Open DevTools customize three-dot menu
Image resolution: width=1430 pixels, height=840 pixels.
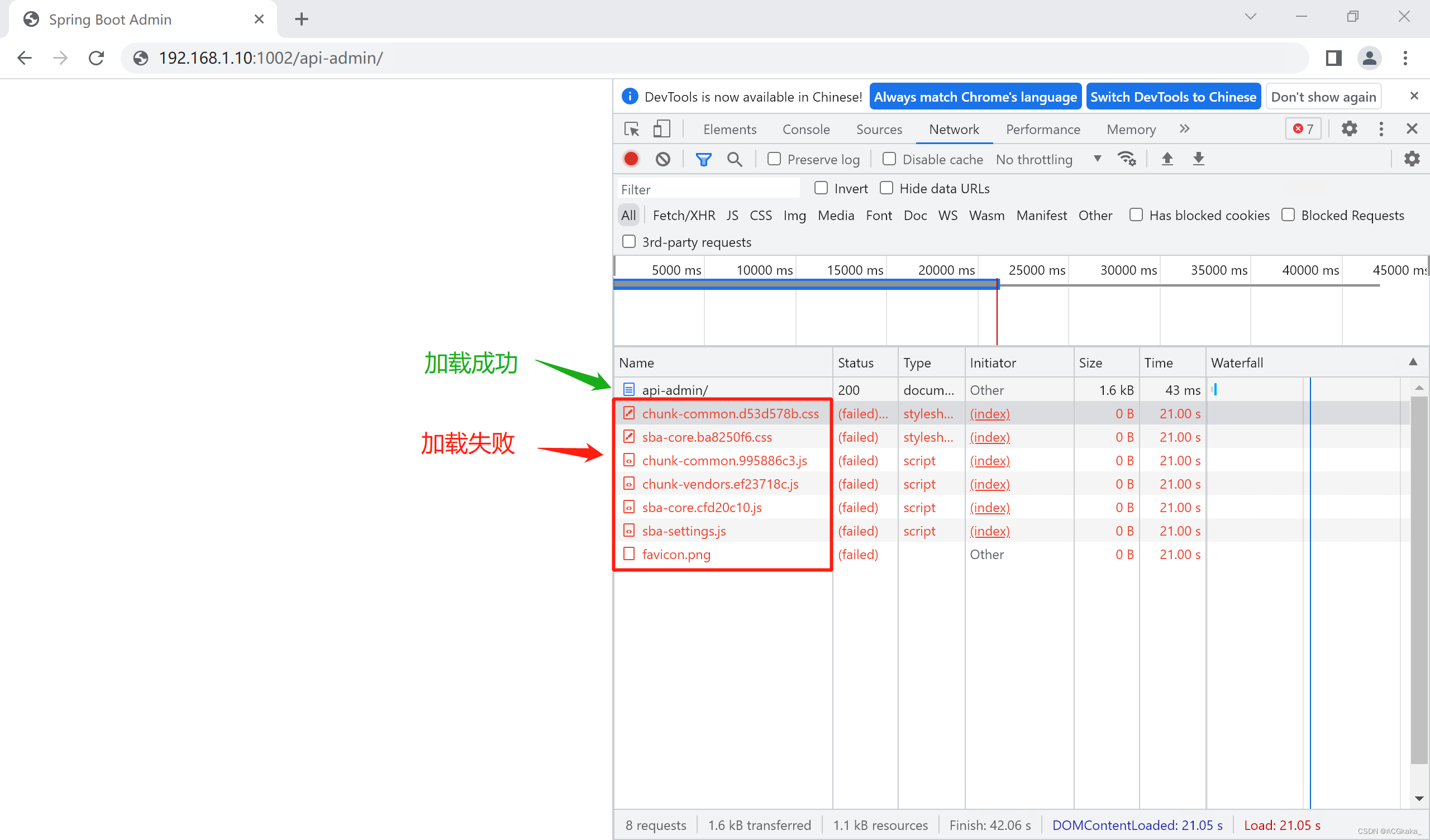[1381, 129]
